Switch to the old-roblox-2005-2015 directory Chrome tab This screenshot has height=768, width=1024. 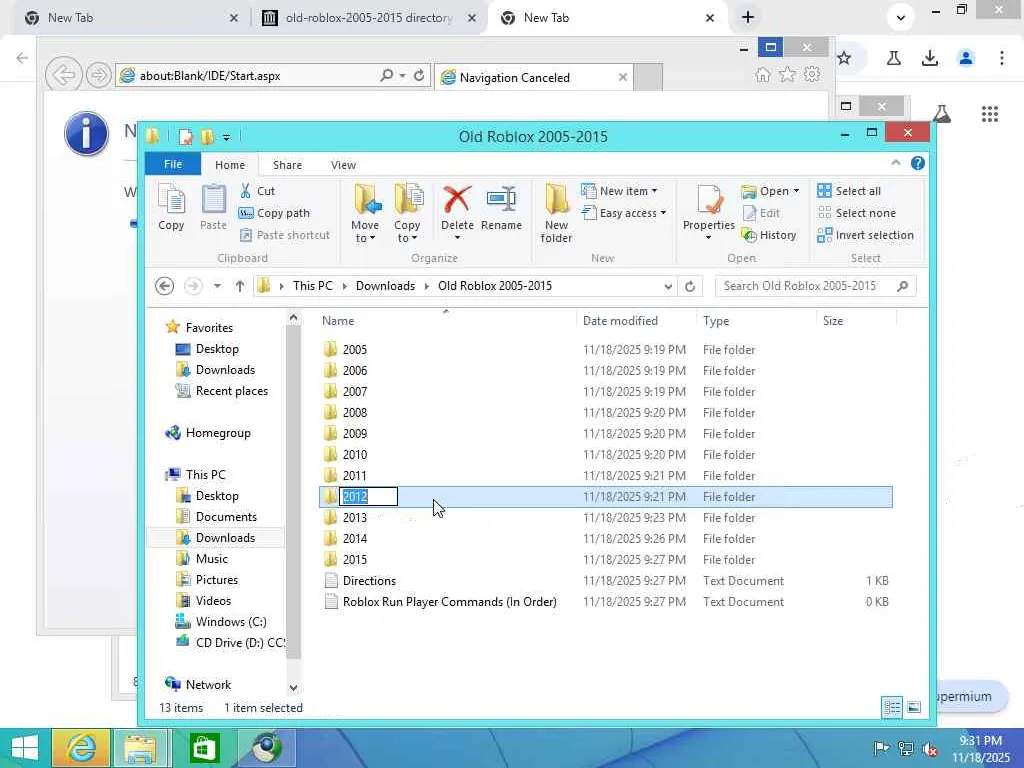coord(369,18)
